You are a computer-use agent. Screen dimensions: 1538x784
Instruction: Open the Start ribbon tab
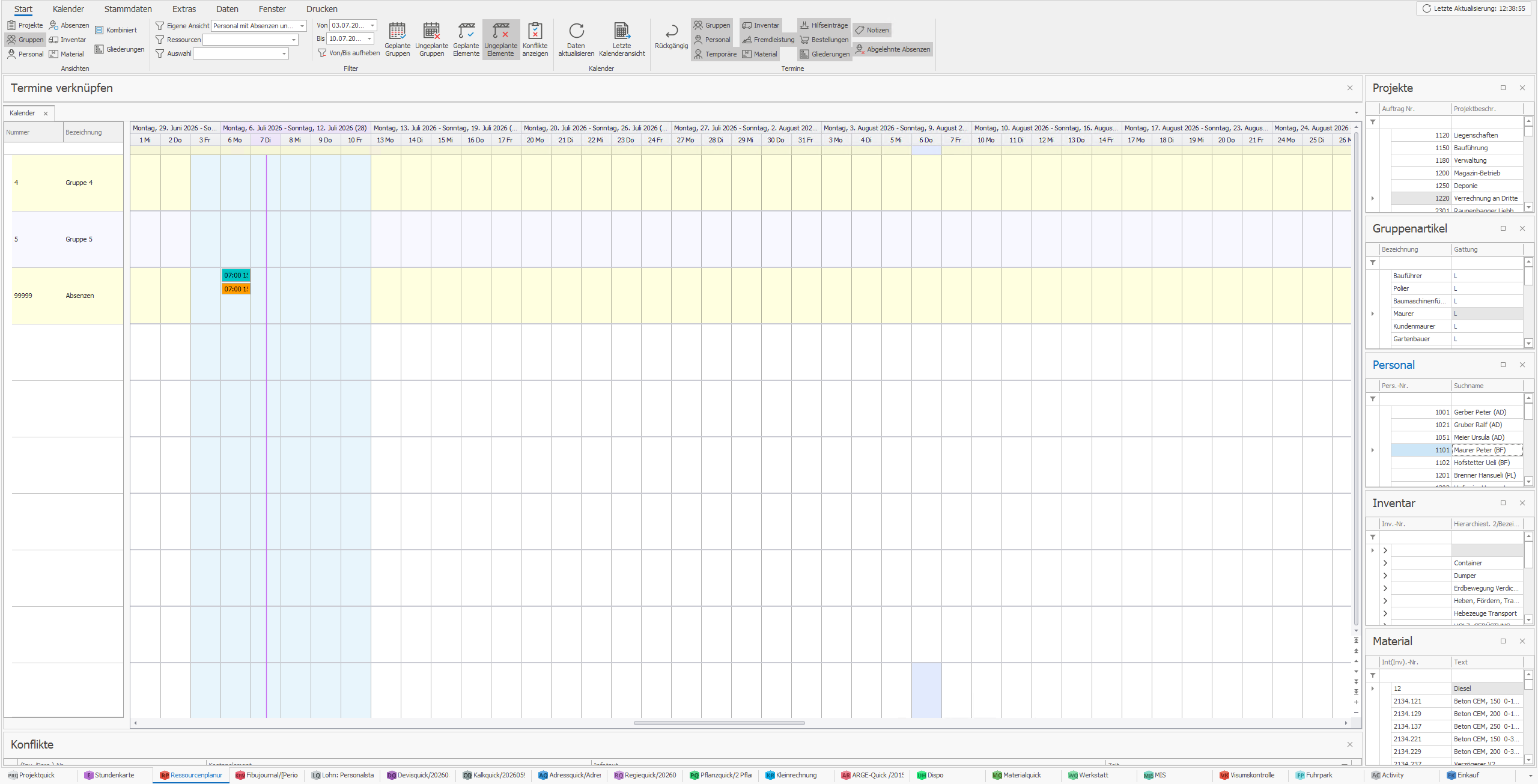23,9
